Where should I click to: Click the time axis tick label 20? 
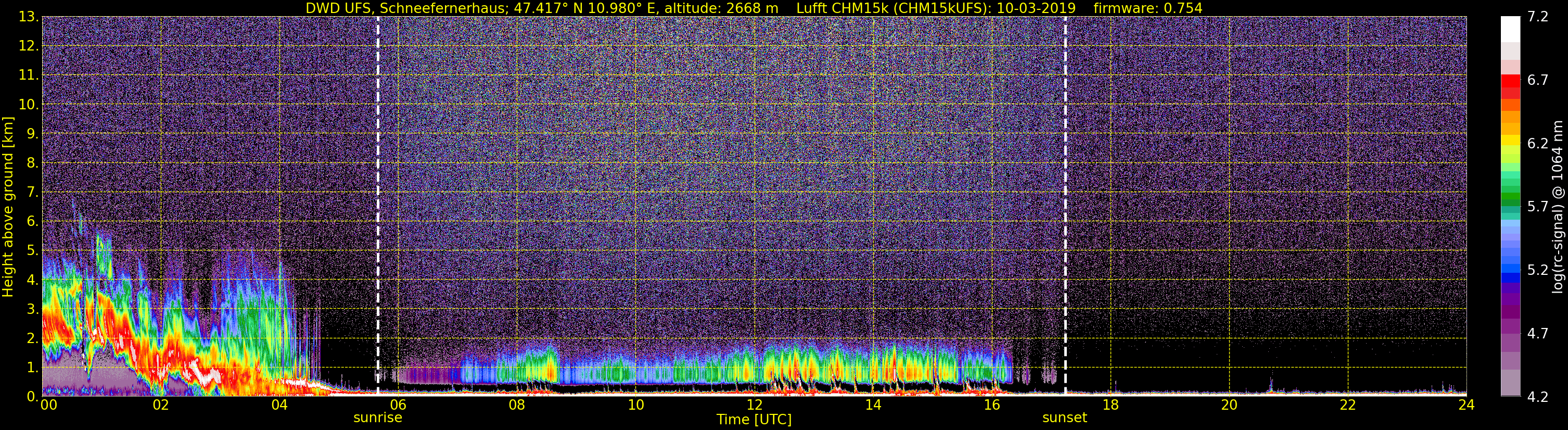[x=1229, y=405]
